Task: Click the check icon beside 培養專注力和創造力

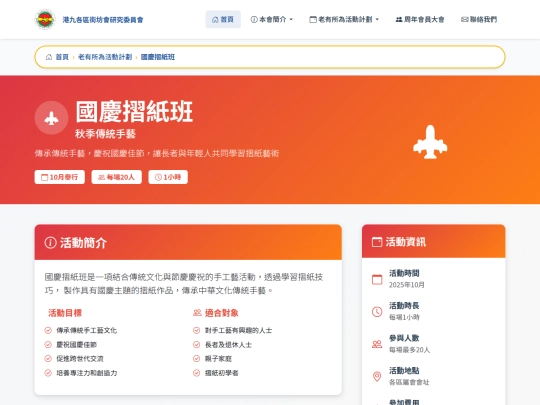Action: 48,373
